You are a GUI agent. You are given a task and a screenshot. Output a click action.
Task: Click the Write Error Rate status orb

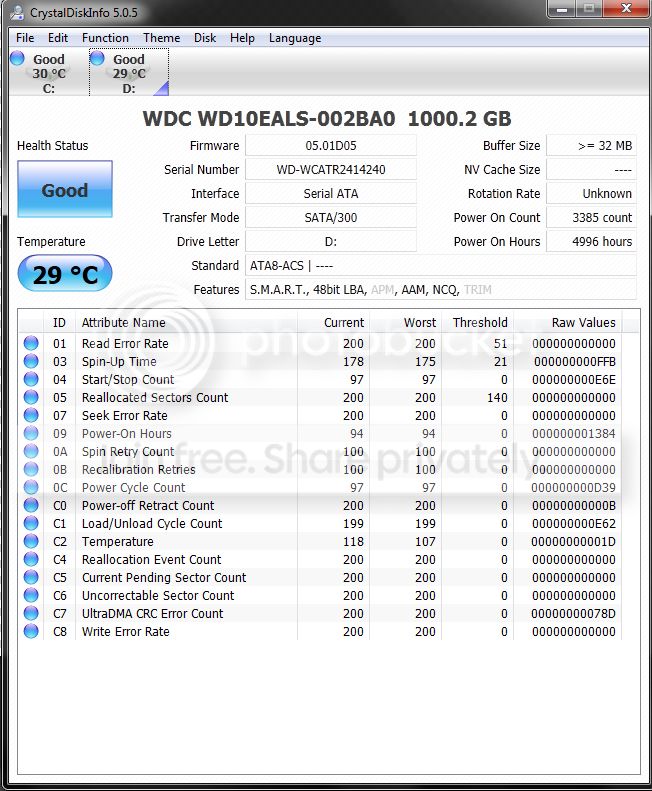click(31, 631)
